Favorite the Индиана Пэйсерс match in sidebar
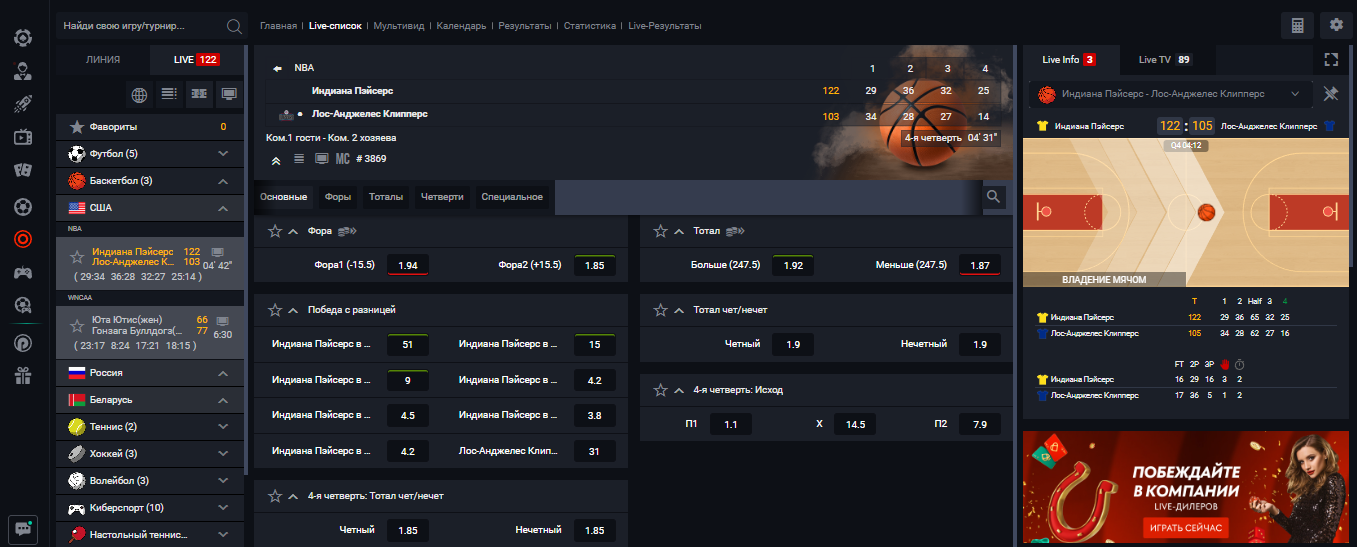This screenshot has height=547, width=1357. click(x=76, y=257)
